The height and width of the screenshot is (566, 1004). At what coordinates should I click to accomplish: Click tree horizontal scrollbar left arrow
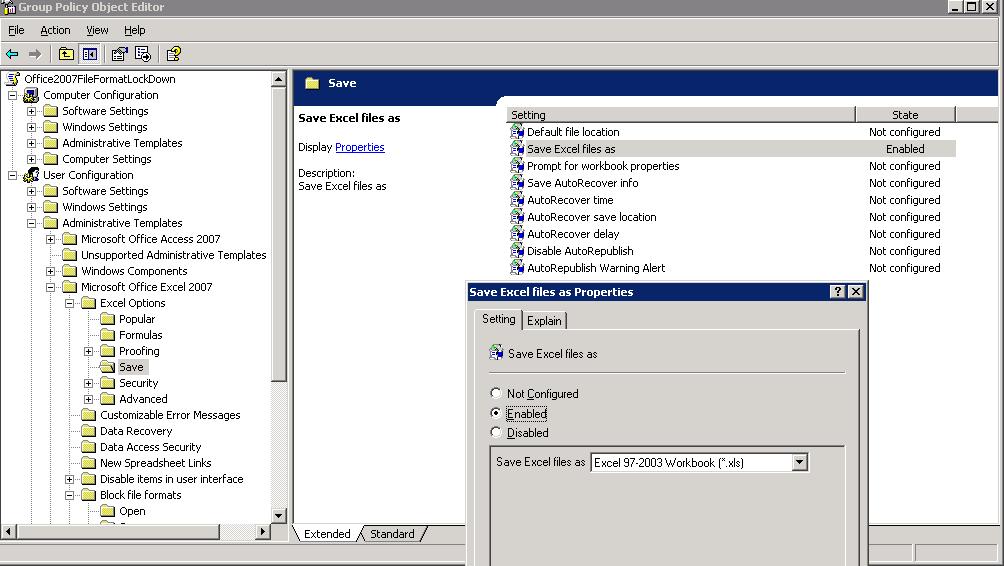pos(8,531)
